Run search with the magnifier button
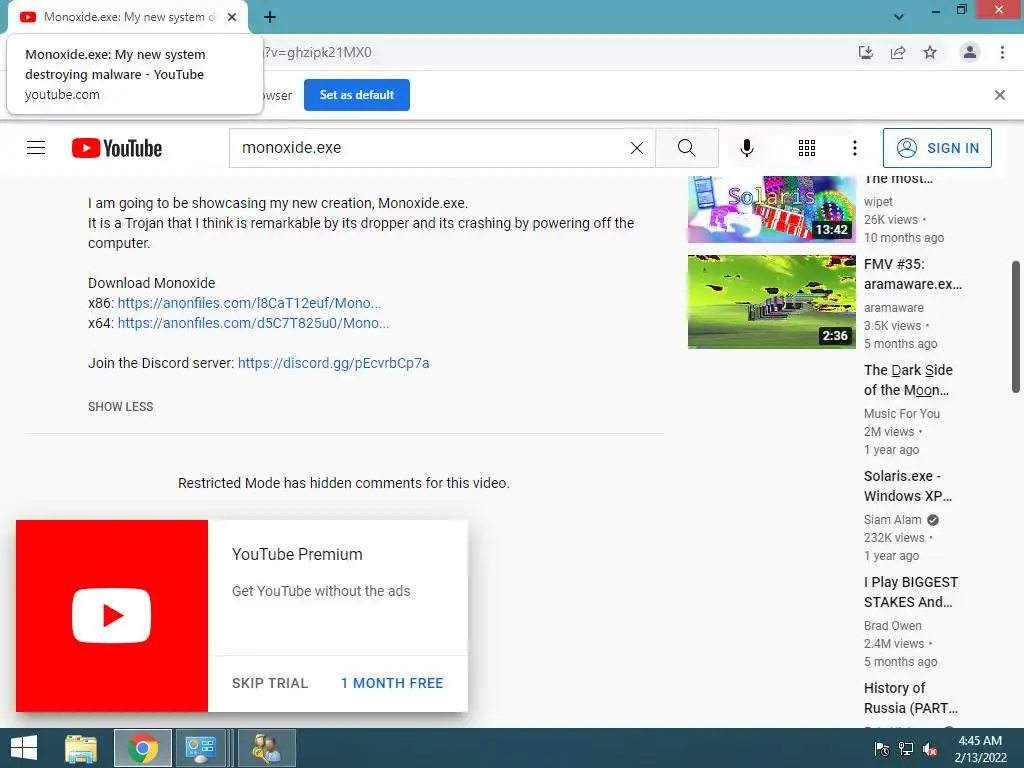 (686, 148)
